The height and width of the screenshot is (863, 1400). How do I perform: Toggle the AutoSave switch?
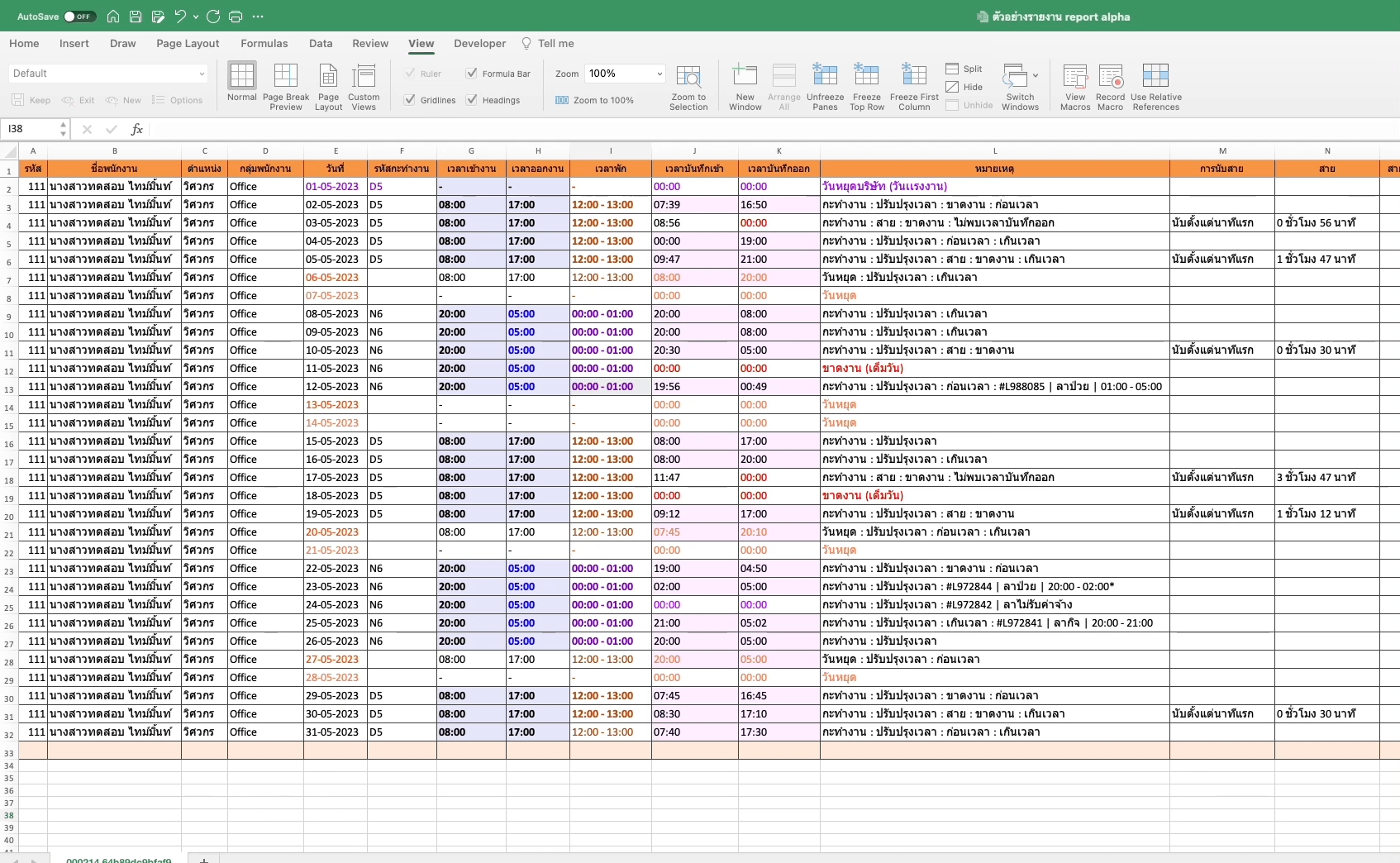[79, 17]
